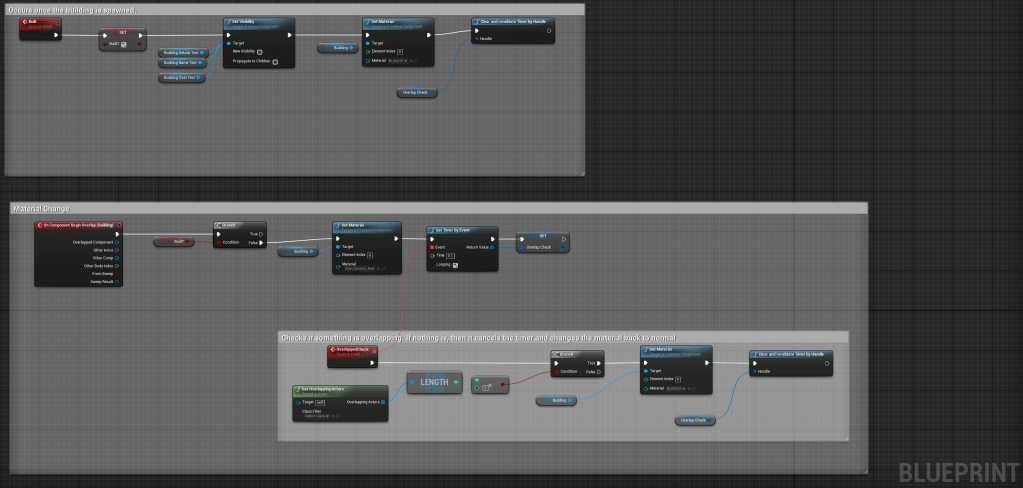
Task: Toggle Propagate to Children checkbox
Action: click(275, 62)
